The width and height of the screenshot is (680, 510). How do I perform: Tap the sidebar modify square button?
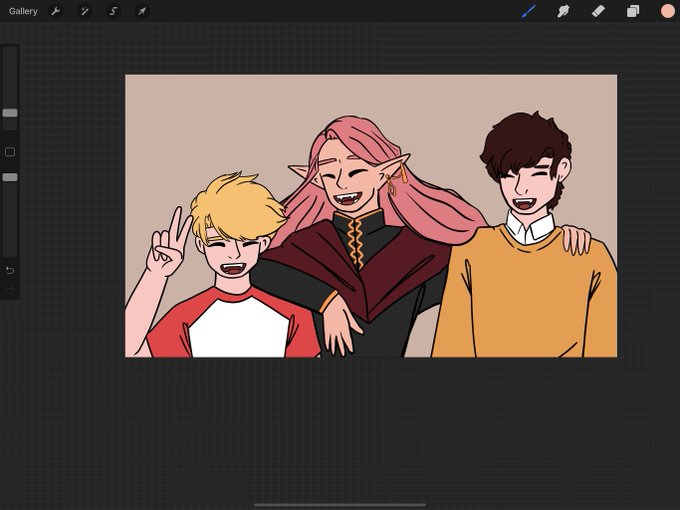click(x=10, y=152)
